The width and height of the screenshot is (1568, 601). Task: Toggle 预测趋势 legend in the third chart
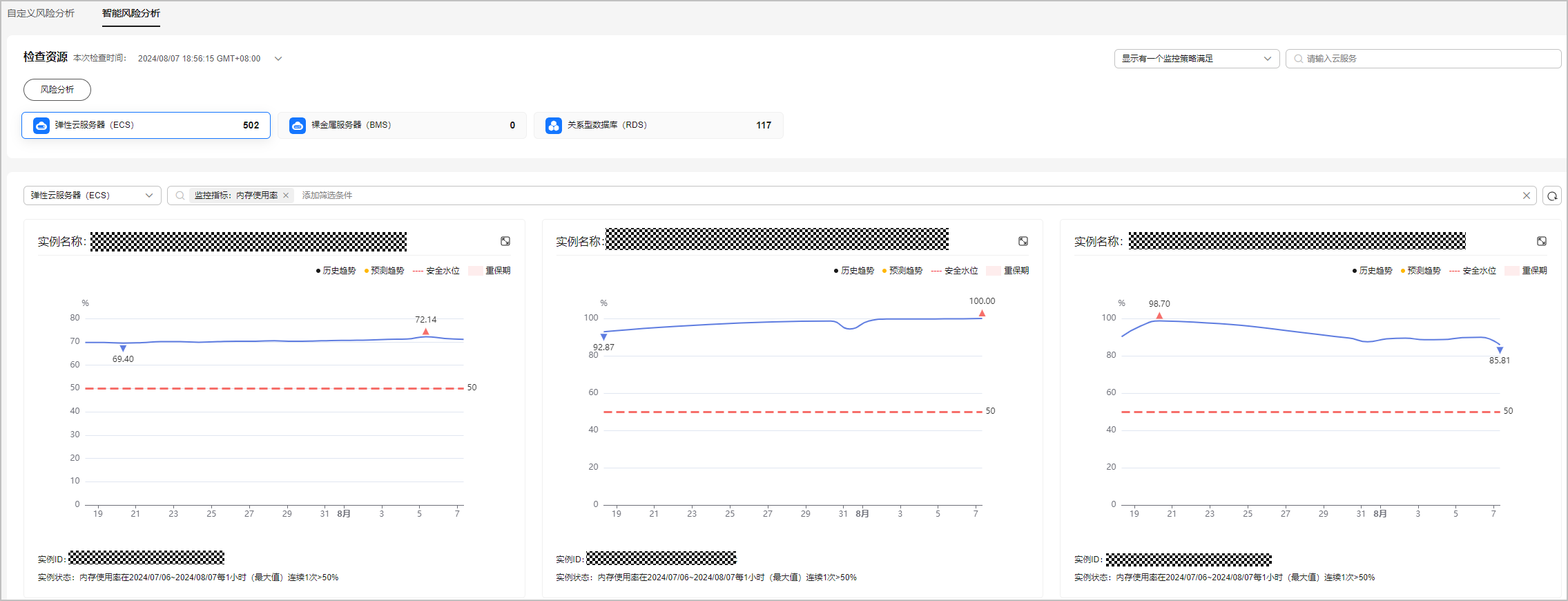pos(1421,271)
